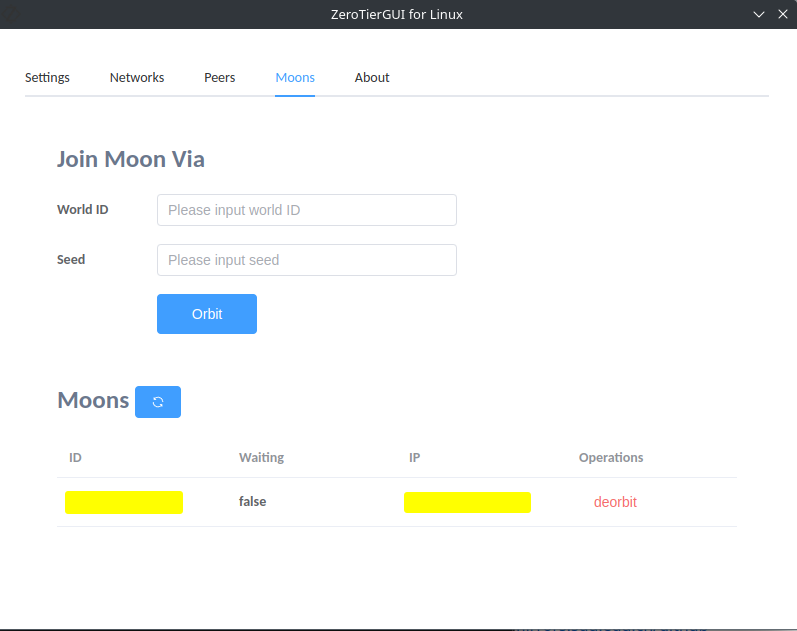Click the Waiting column header

[261, 458]
